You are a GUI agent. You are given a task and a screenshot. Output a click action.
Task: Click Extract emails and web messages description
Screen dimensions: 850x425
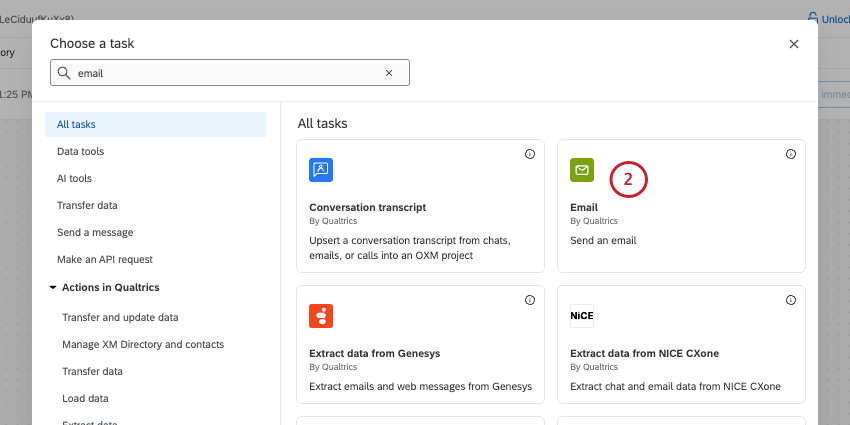(421, 387)
